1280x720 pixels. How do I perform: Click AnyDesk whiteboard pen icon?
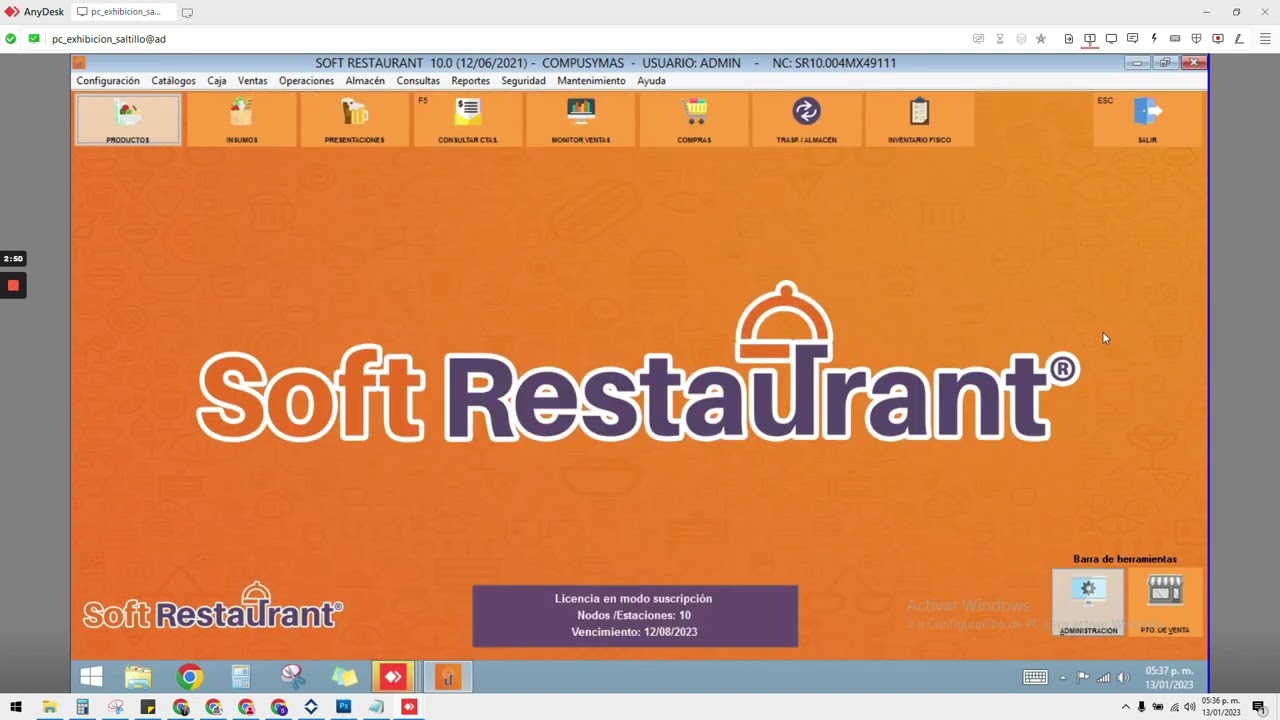pyautogui.click(x=1239, y=39)
